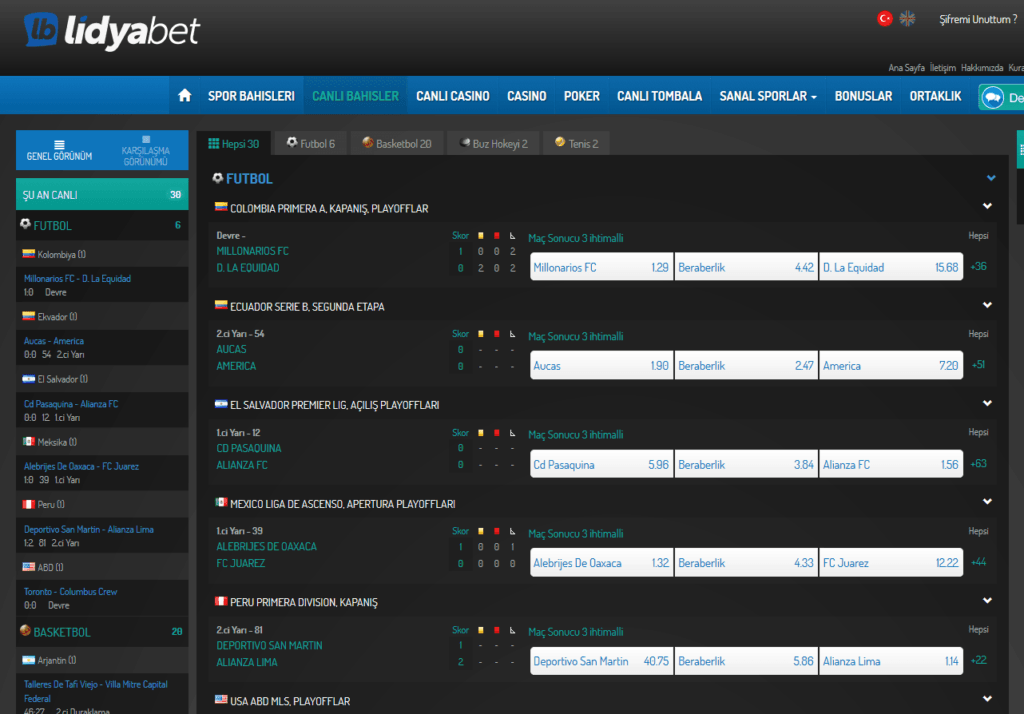Open Bonuslar menu item
Image resolution: width=1024 pixels, height=714 pixels.
click(x=863, y=96)
